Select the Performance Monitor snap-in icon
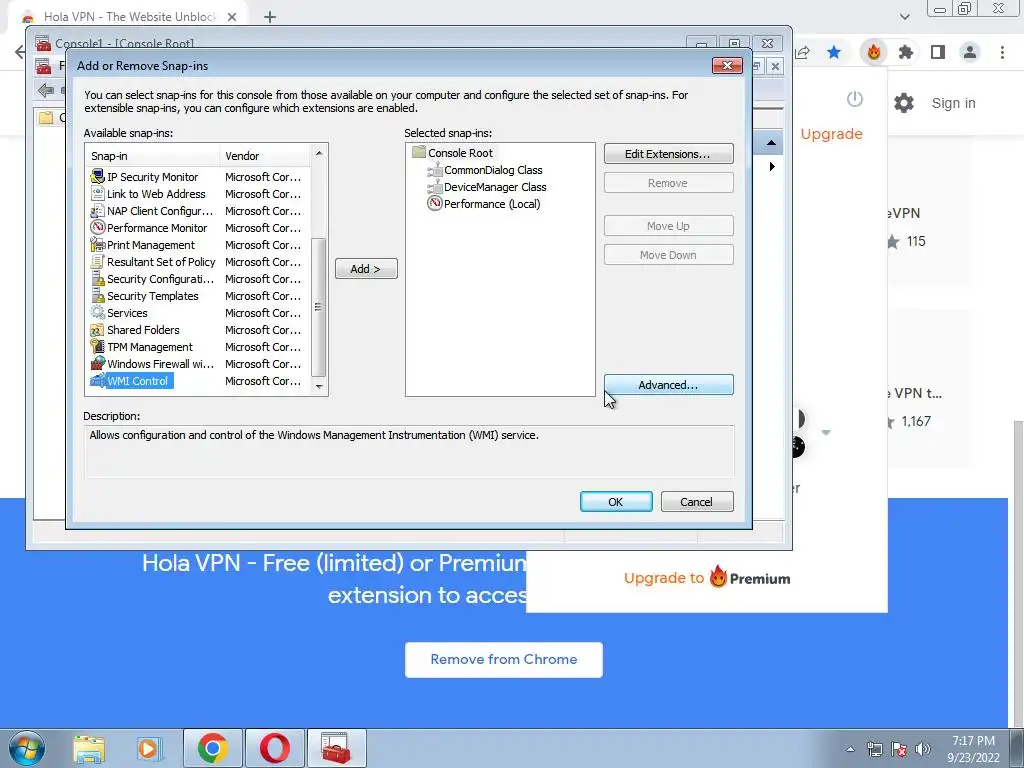 pyautogui.click(x=97, y=227)
